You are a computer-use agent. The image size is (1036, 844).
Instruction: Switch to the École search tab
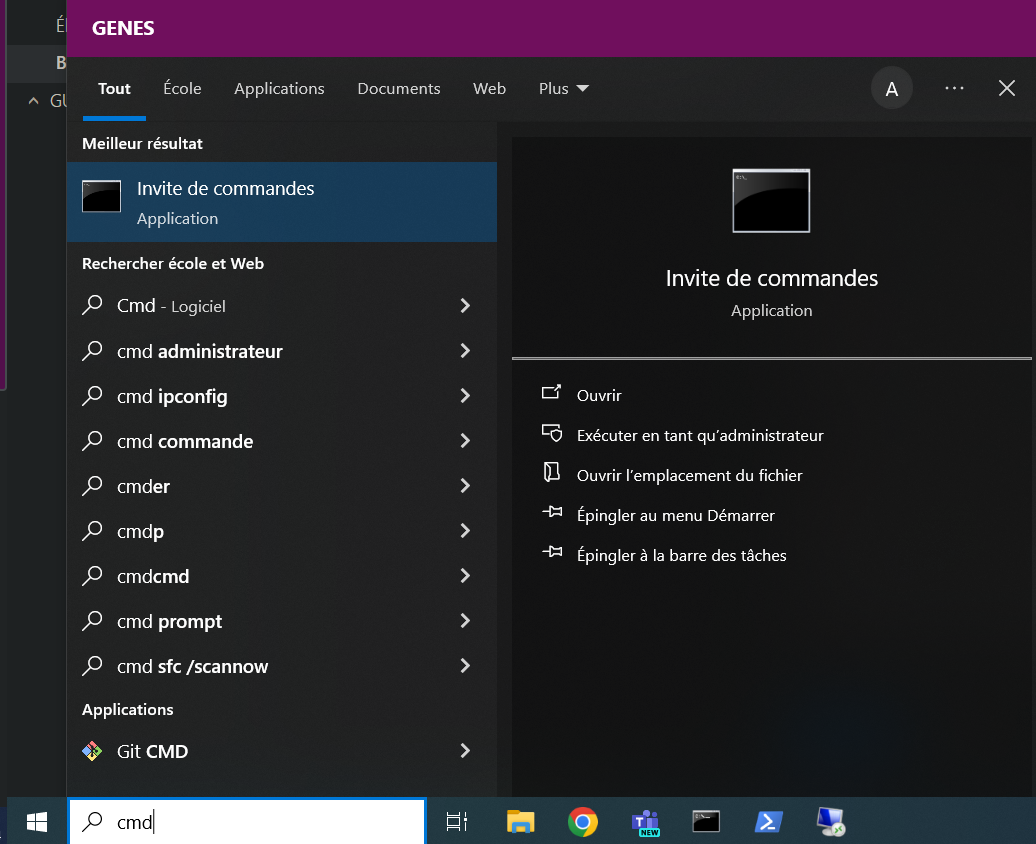(x=181, y=88)
